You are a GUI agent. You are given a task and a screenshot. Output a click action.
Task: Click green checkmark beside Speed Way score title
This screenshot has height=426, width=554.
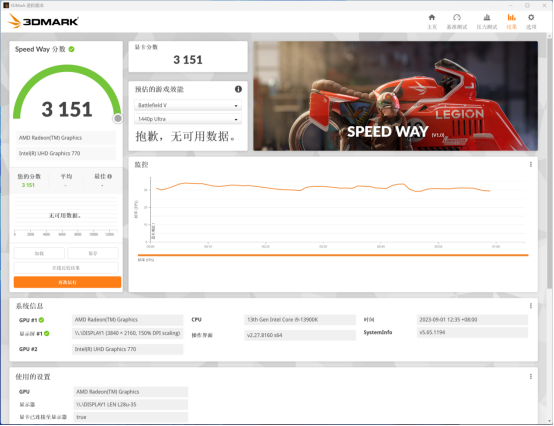(72, 49)
